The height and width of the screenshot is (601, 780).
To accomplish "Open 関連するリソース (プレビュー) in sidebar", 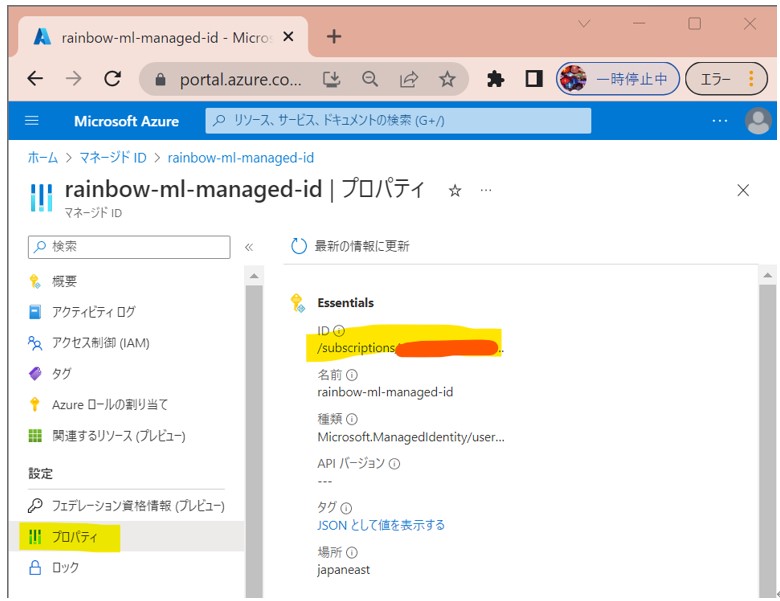I will pyautogui.click(x=119, y=436).
